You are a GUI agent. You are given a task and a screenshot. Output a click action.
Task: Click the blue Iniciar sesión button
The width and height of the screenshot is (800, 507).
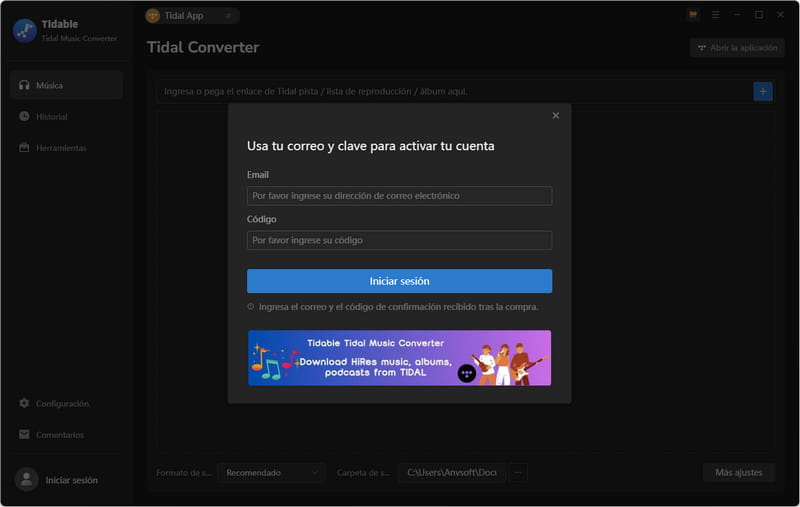(x=399, y=281)
